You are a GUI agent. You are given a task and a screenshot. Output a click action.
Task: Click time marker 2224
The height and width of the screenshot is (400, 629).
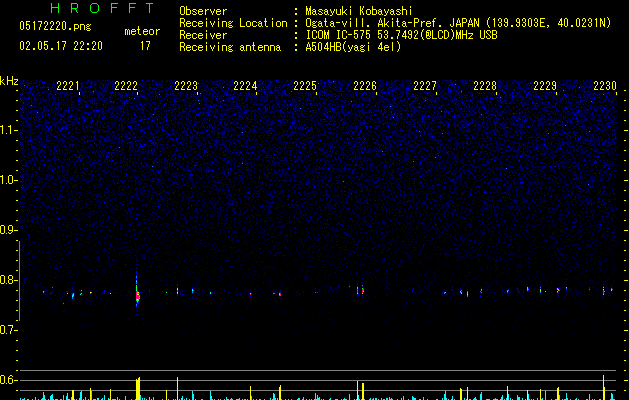pyautogui.click(x=245, y=85)
